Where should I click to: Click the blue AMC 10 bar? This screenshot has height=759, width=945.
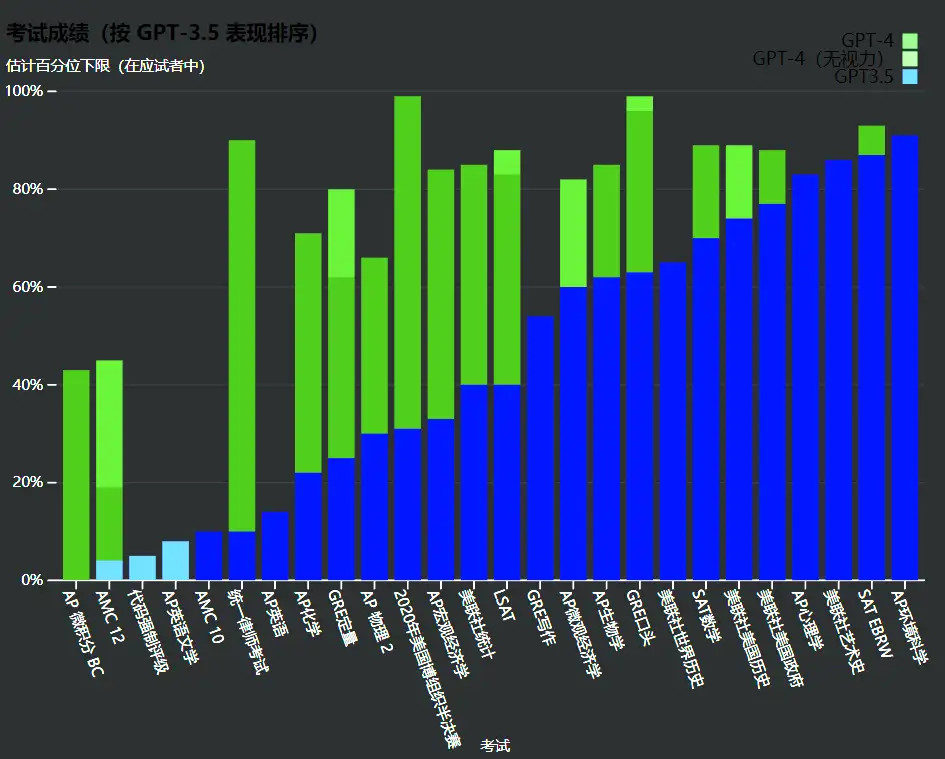[209, 556]
